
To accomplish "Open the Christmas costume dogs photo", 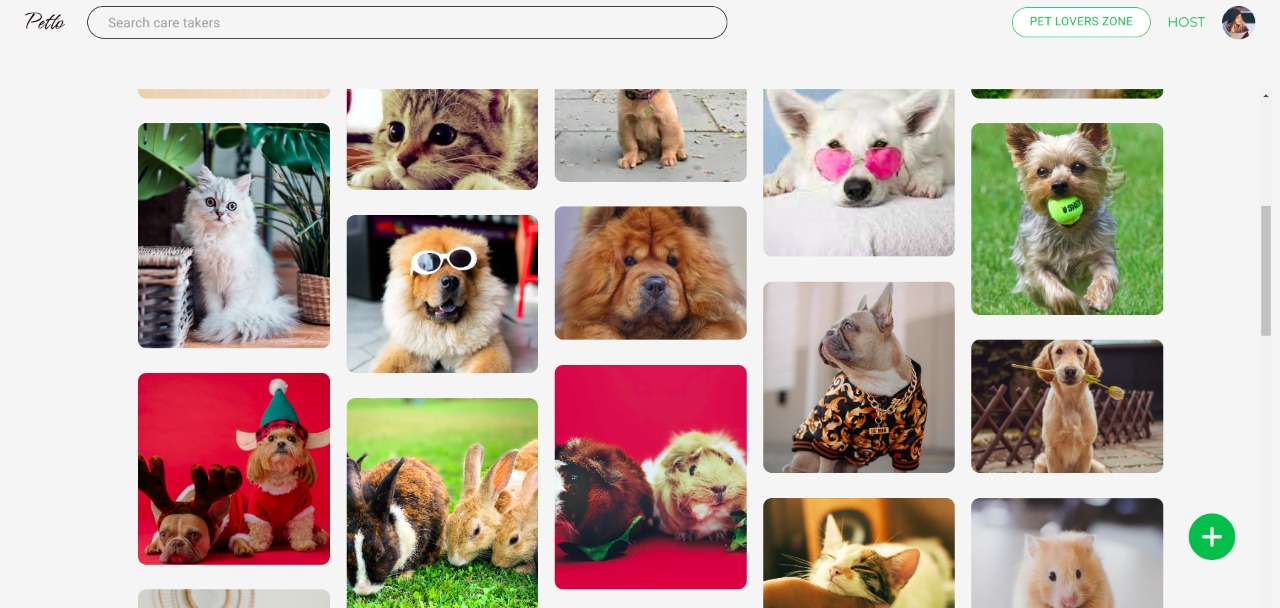I will (x=234, y=469).
